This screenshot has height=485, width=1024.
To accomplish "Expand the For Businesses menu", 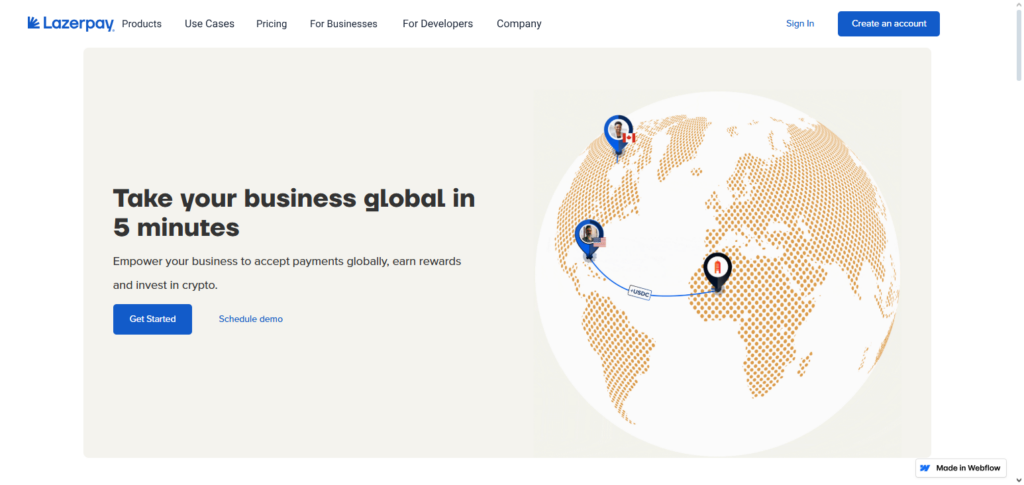I will [343, 24].
